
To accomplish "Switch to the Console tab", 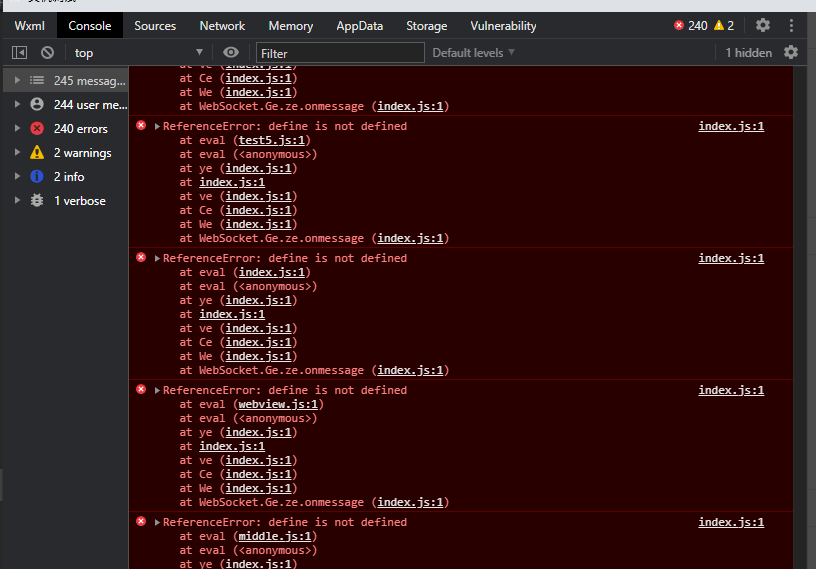I will pyautogui.click(x=90, y=26).
